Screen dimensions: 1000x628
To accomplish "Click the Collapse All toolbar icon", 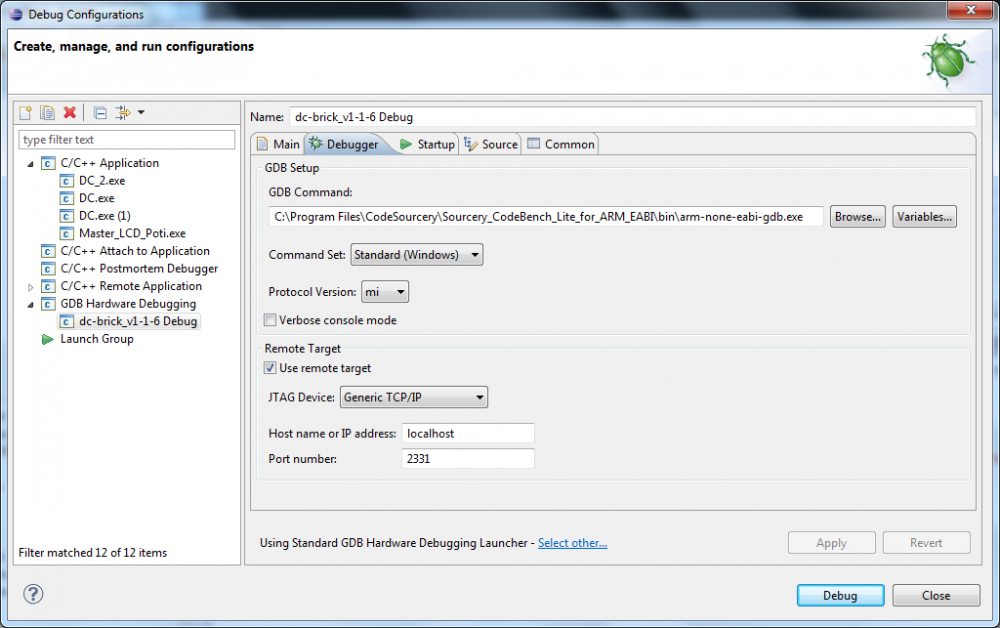I will [100, 113].
